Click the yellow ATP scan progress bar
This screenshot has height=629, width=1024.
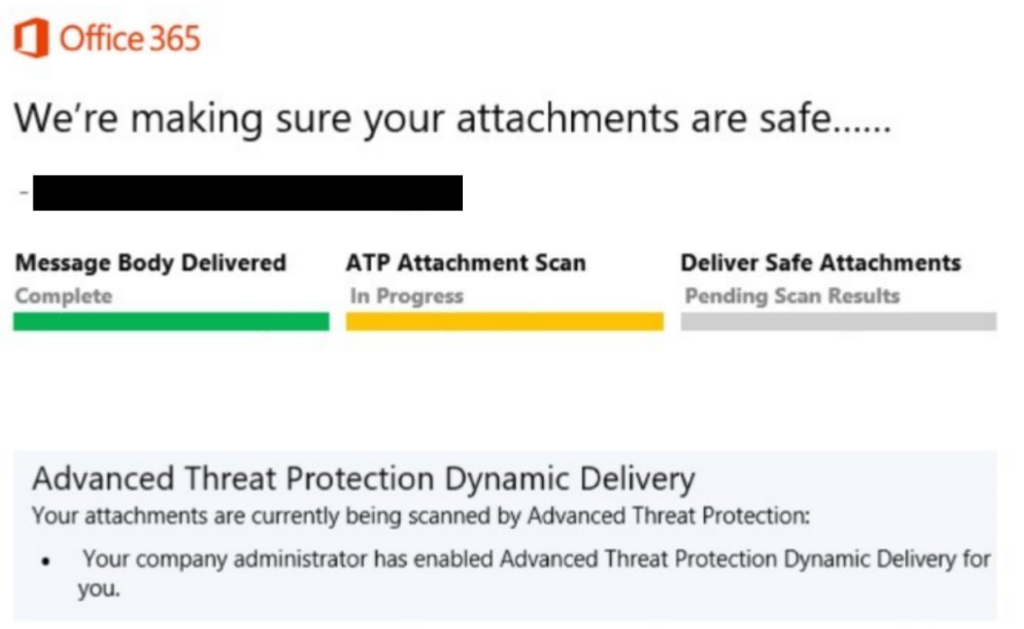505,321
